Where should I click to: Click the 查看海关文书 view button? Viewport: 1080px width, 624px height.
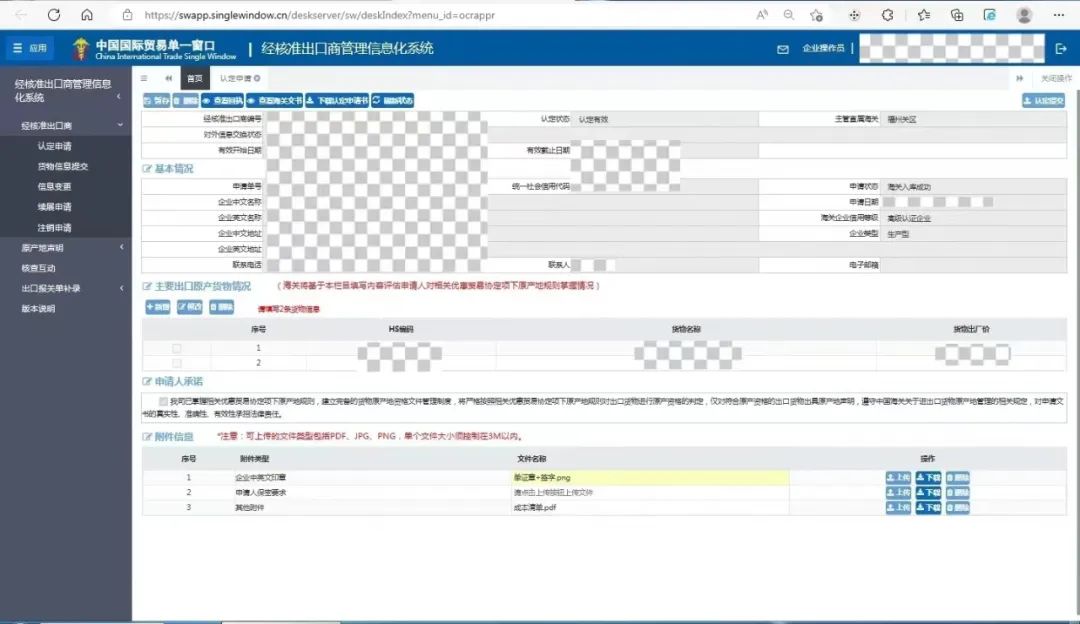pos(274,101)
